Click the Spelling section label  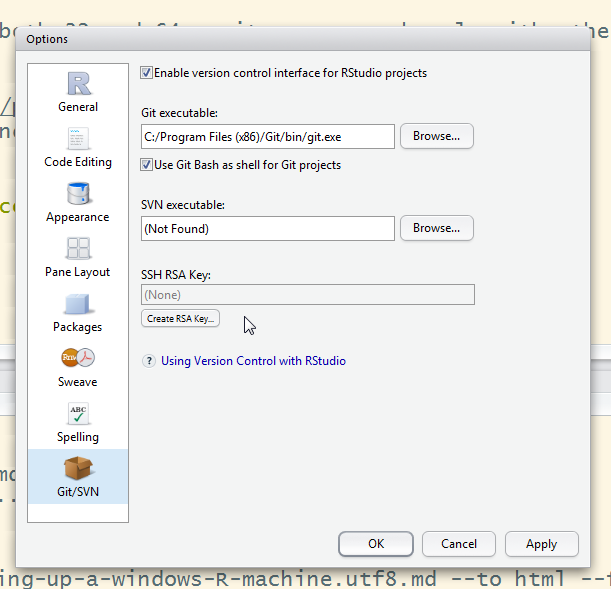coord(78,437)
